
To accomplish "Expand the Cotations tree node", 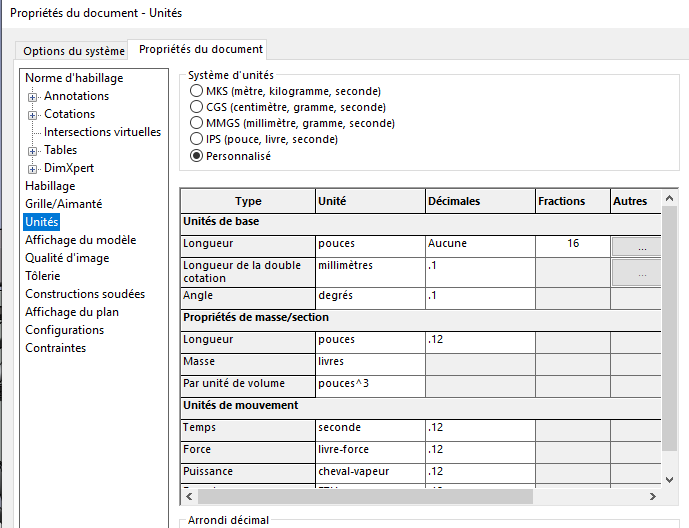I will [33, 115].
